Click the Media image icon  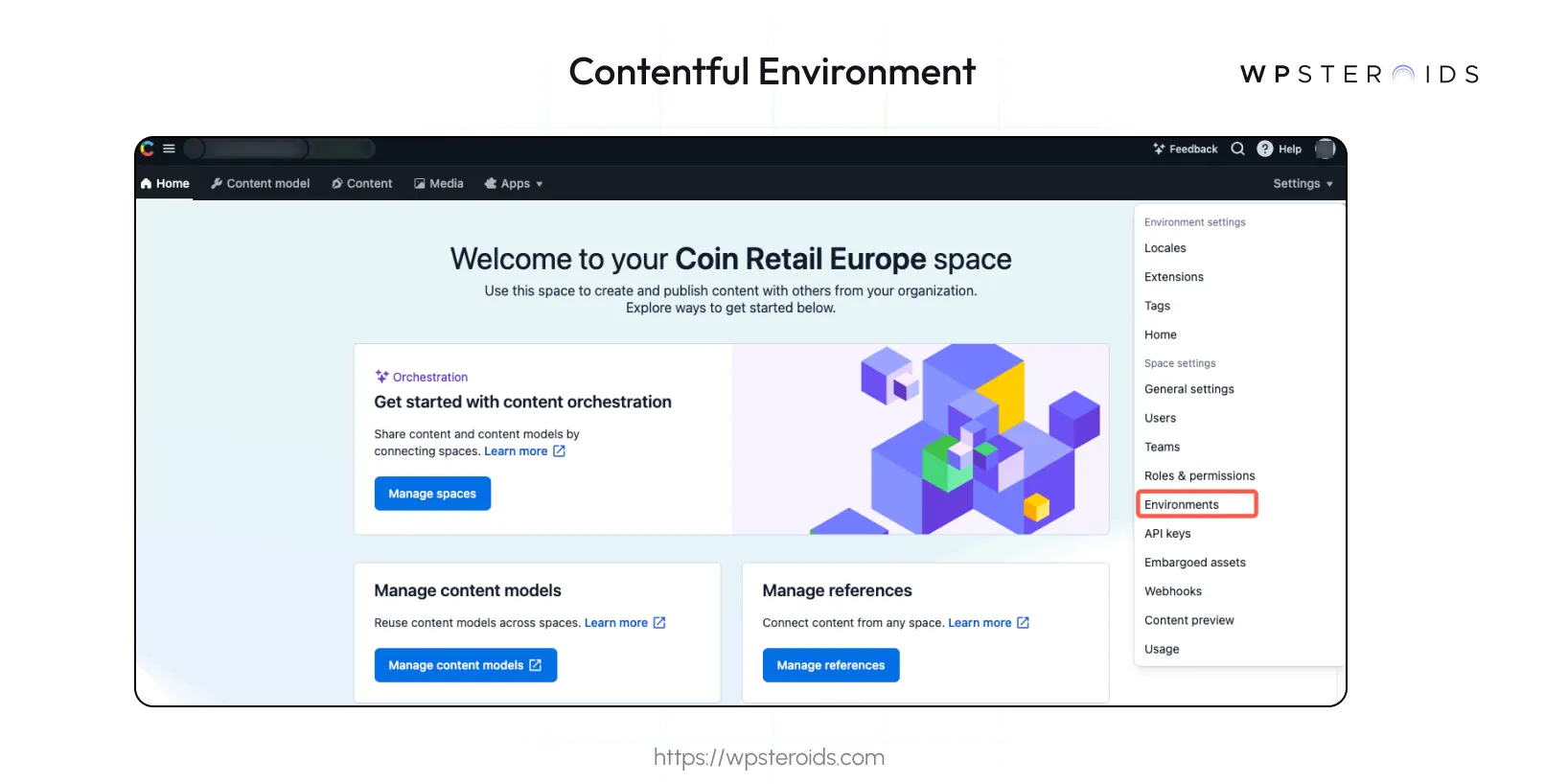420,183
